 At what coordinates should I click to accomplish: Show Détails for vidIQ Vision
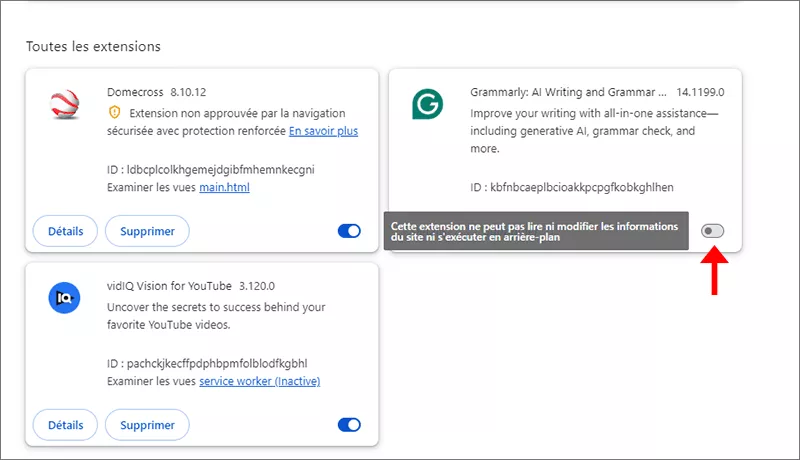pyautogui.click(x=65, y=425)
